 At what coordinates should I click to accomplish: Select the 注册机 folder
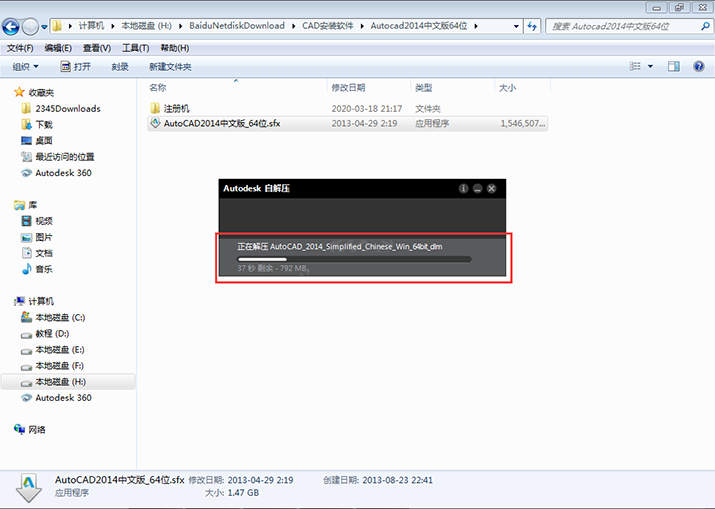click(170, 109)
